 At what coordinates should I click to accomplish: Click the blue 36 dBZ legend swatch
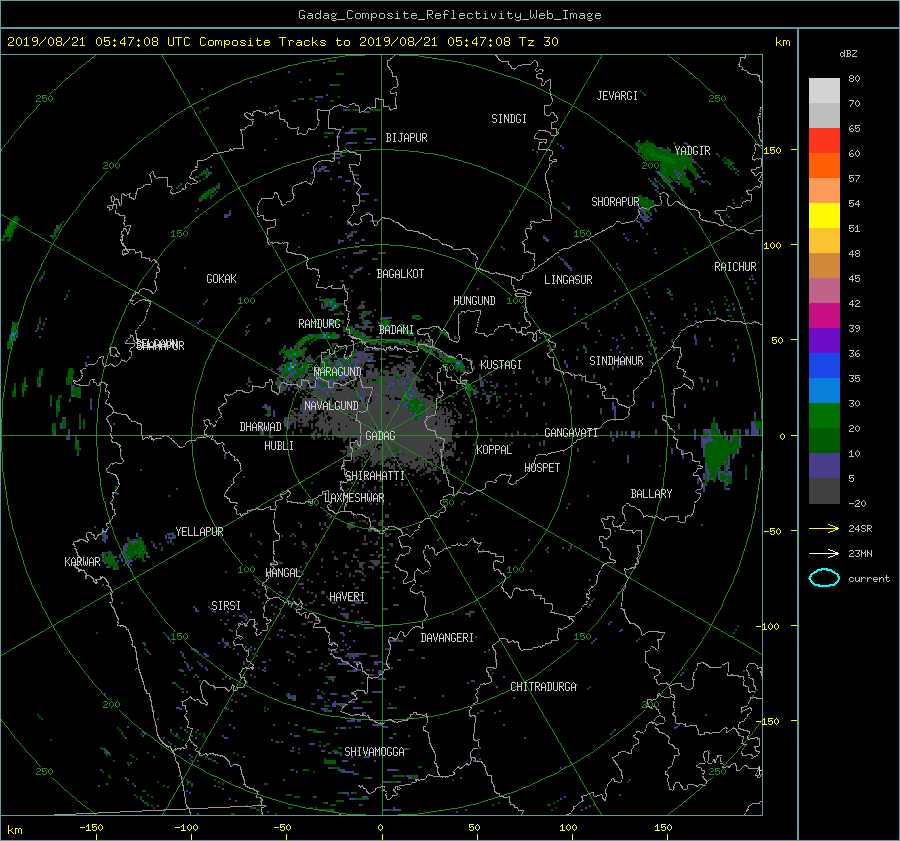click(x=824, y=365)
